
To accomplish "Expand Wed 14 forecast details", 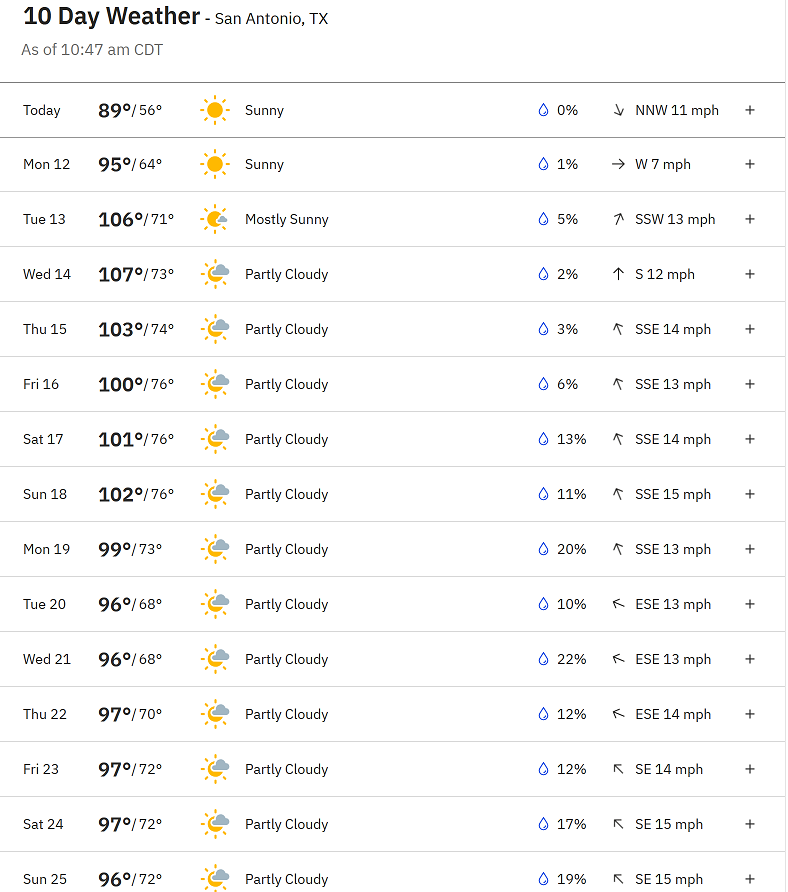I will tap(749, 274).
